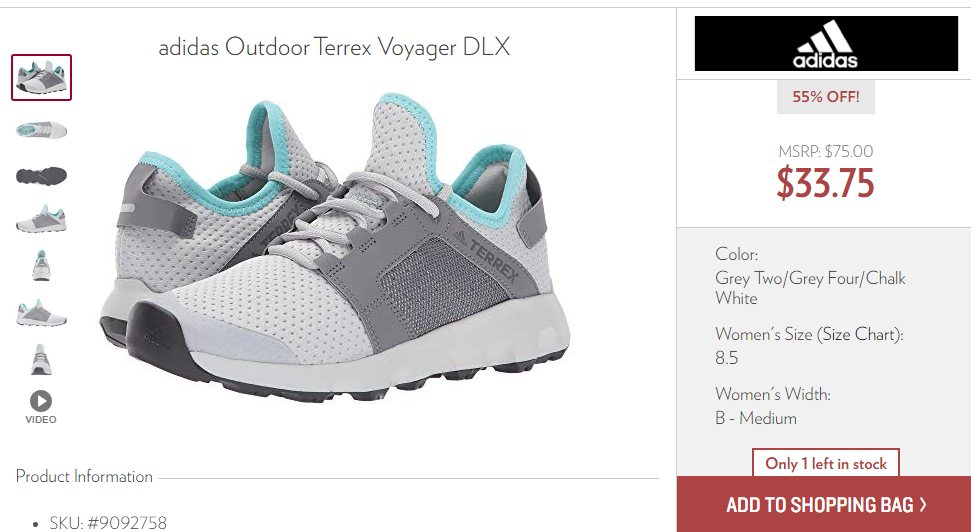This screenshot has width=971, height=532.
Task: Select the B - Medium width option
Action: click(756, 418)
